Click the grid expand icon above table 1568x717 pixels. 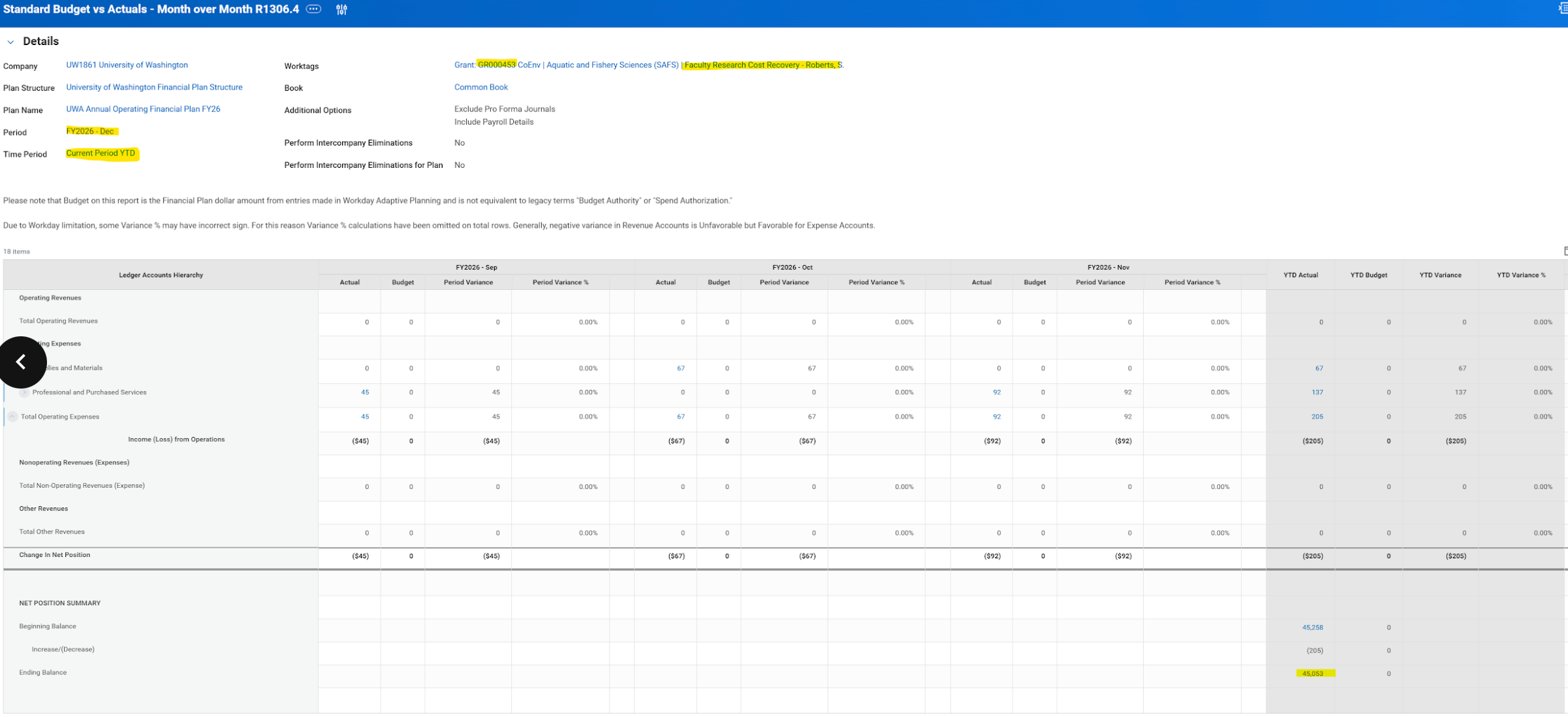pyautogui.click(x=1565, y=251)
